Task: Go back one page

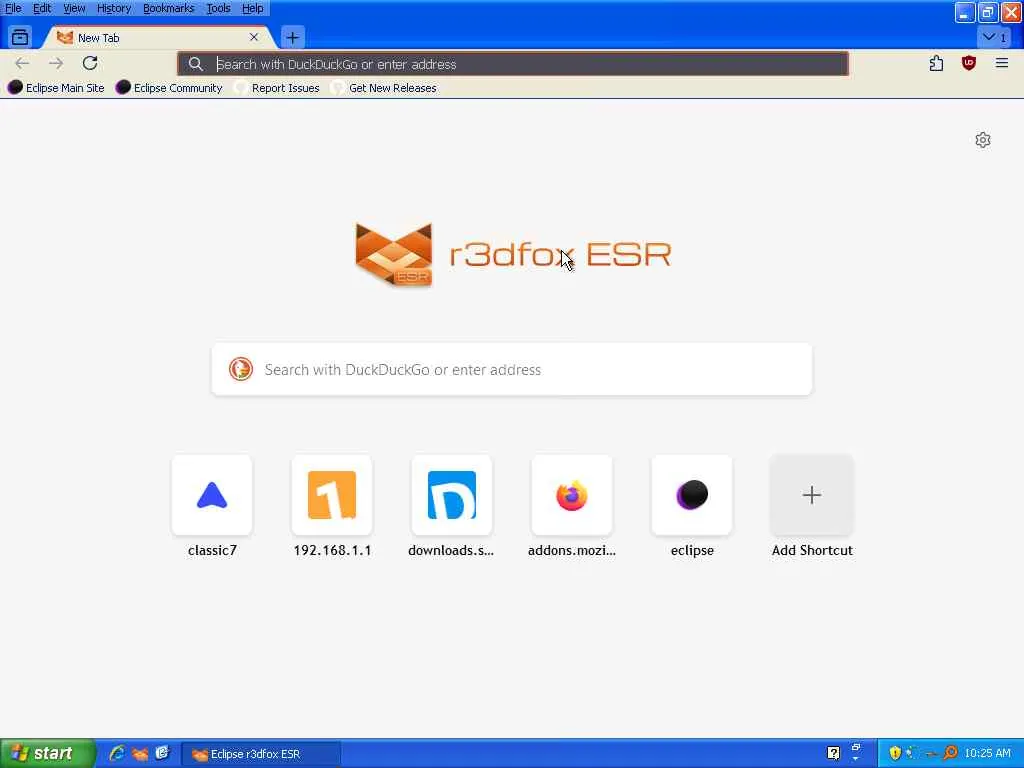Action: [x=22, y=63]
